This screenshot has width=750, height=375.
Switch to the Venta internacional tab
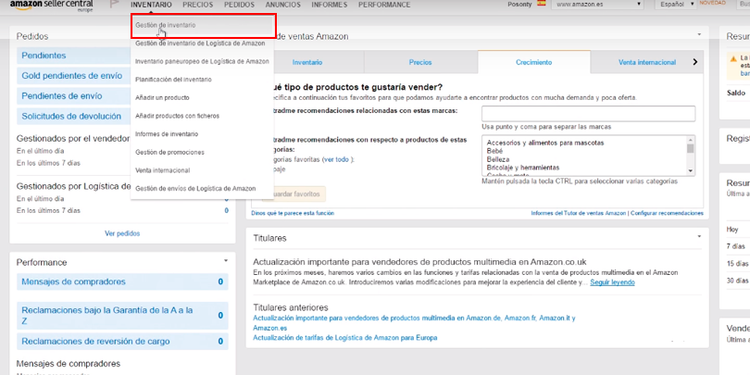[x=647, y=62]
